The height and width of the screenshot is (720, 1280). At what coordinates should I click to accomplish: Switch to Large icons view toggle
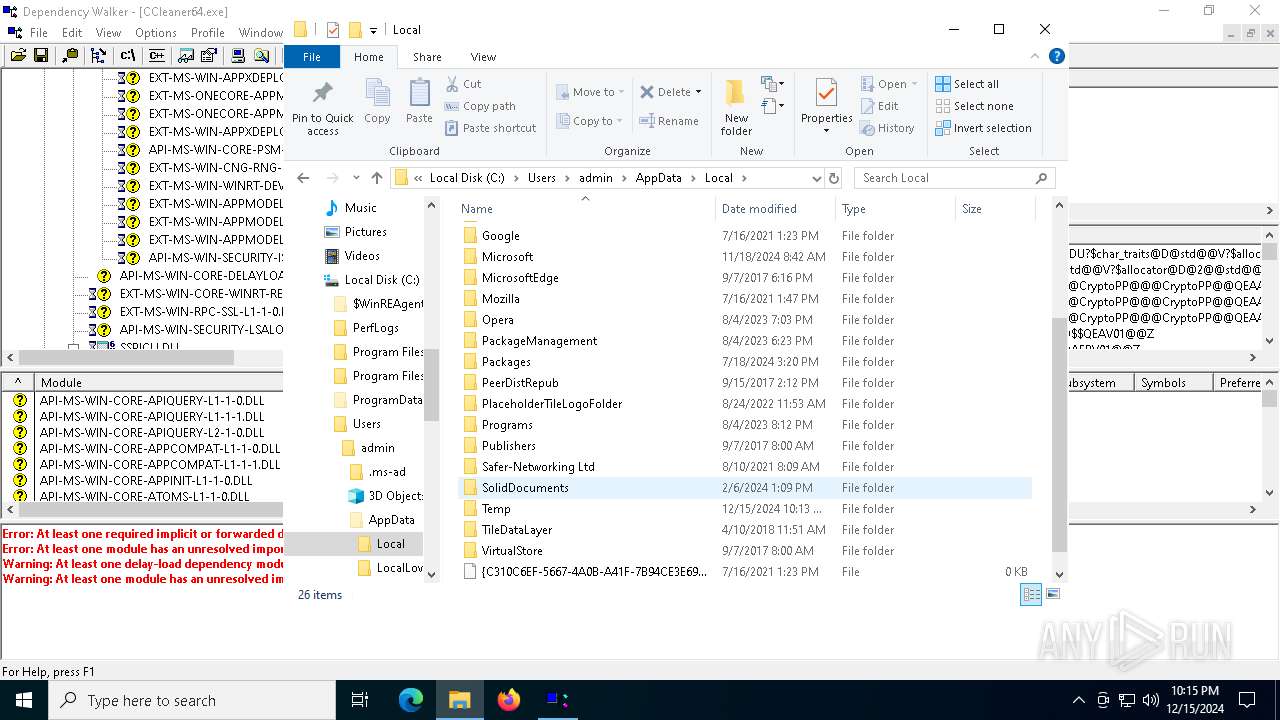coord(1052,594)
